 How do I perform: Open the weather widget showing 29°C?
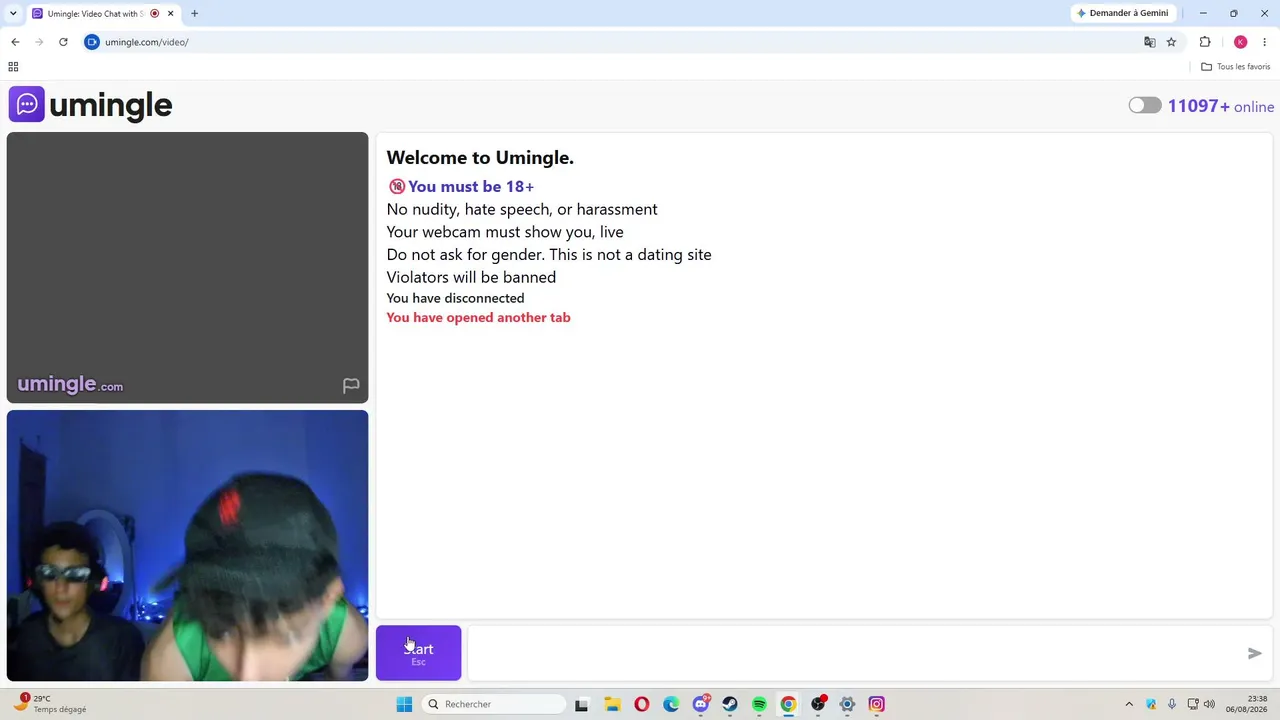click(x=50, y=704)
